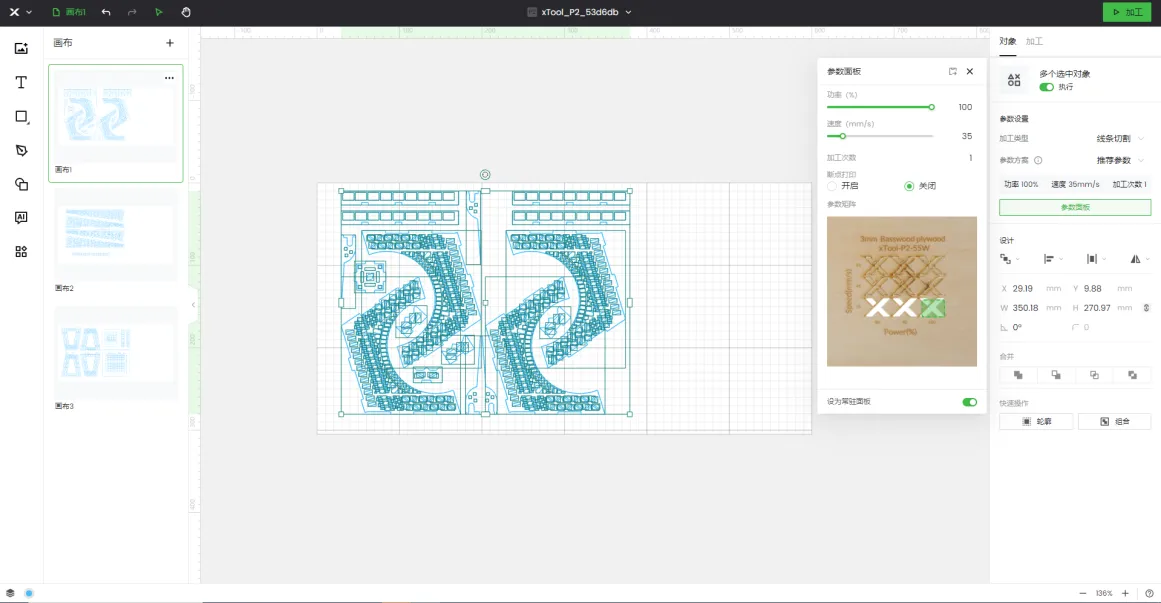Click the 轮廓 outline button
Viewport: 1161px width, 603px height.
click(x=1036, y=422)
